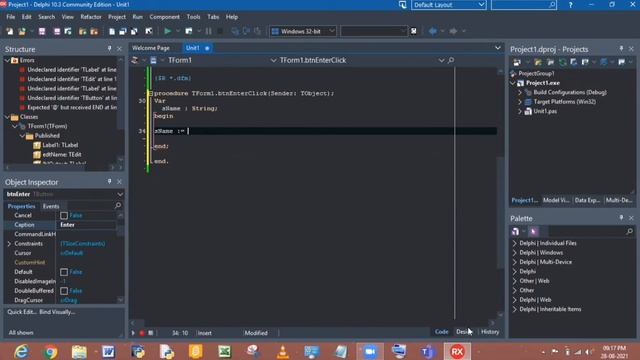The image size is (640, 360).
Task: Click the Sync/refresh icon in Projects toolbar
Action: (563, 62)
